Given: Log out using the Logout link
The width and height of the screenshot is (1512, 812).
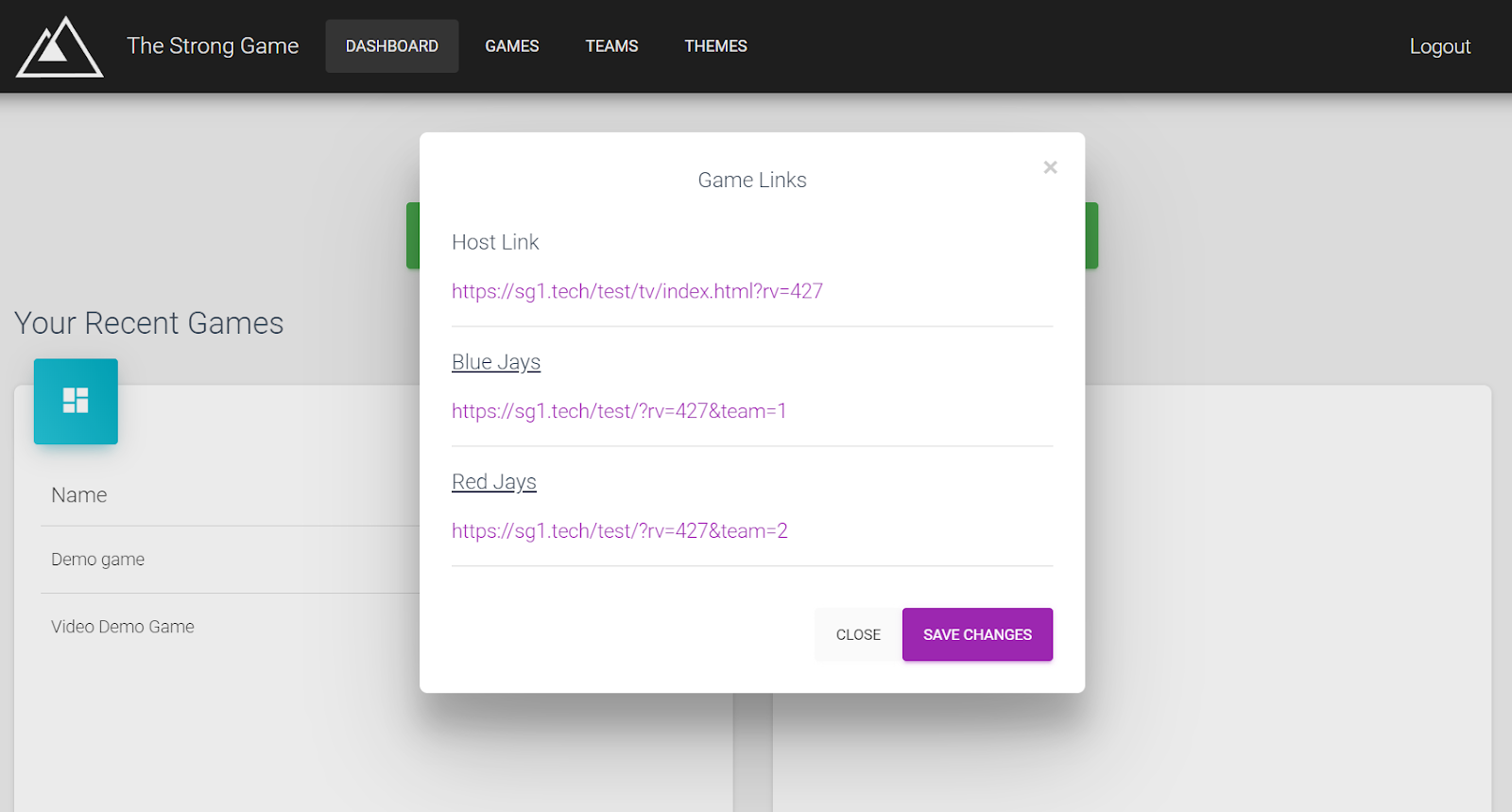Looking at the screenshot, I should pyautogui.click(x=1439, y=46).
